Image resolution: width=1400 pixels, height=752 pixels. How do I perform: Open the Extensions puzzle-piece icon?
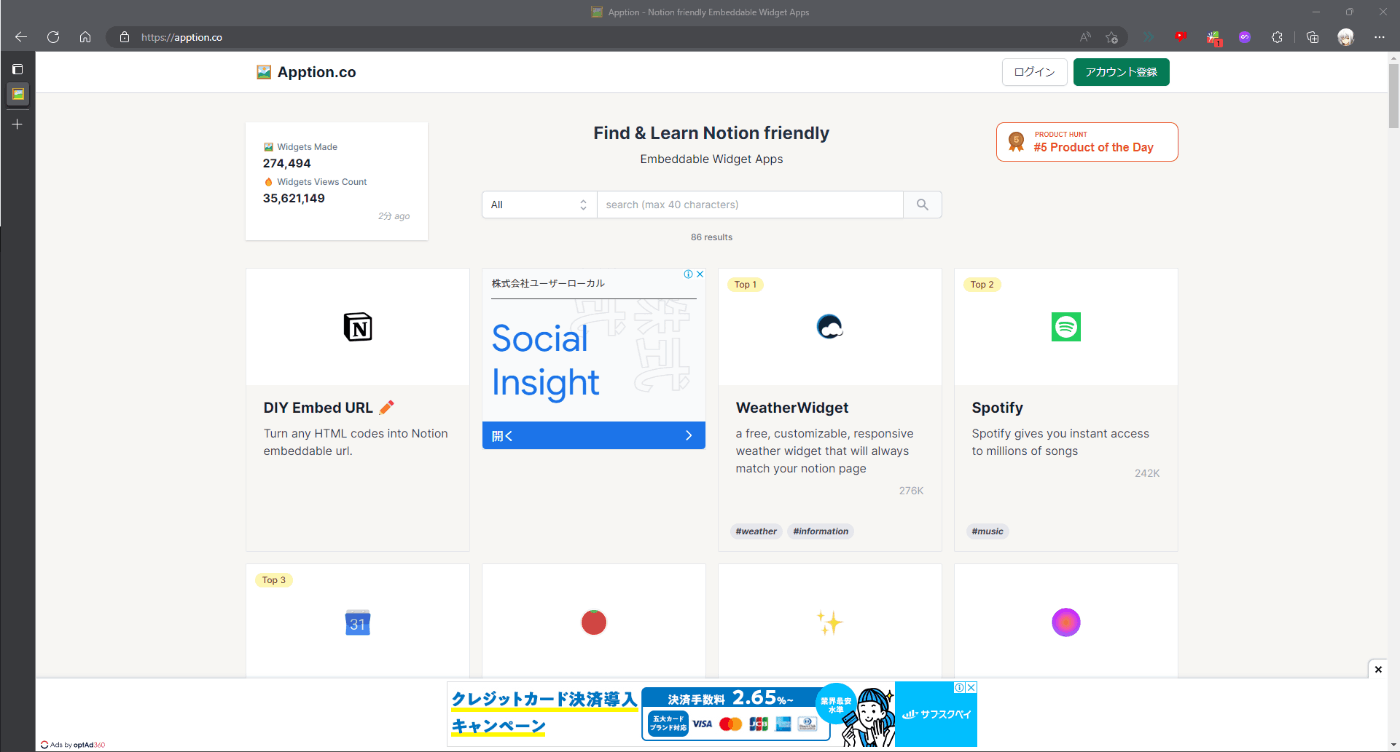click(x=1277, y=37)
